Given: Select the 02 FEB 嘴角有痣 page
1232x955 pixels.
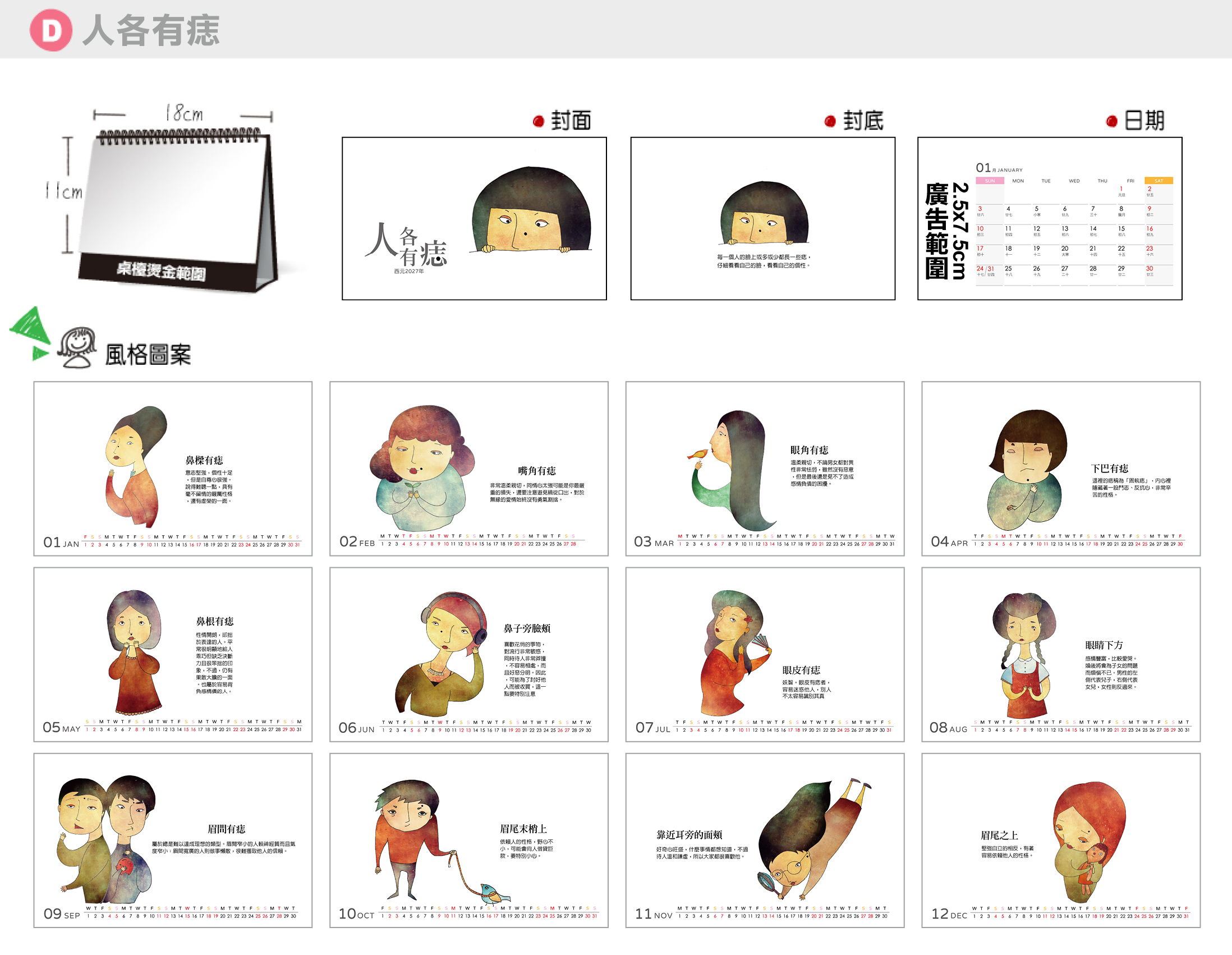Looking at the screenshot, I should [x=469, y=469].
